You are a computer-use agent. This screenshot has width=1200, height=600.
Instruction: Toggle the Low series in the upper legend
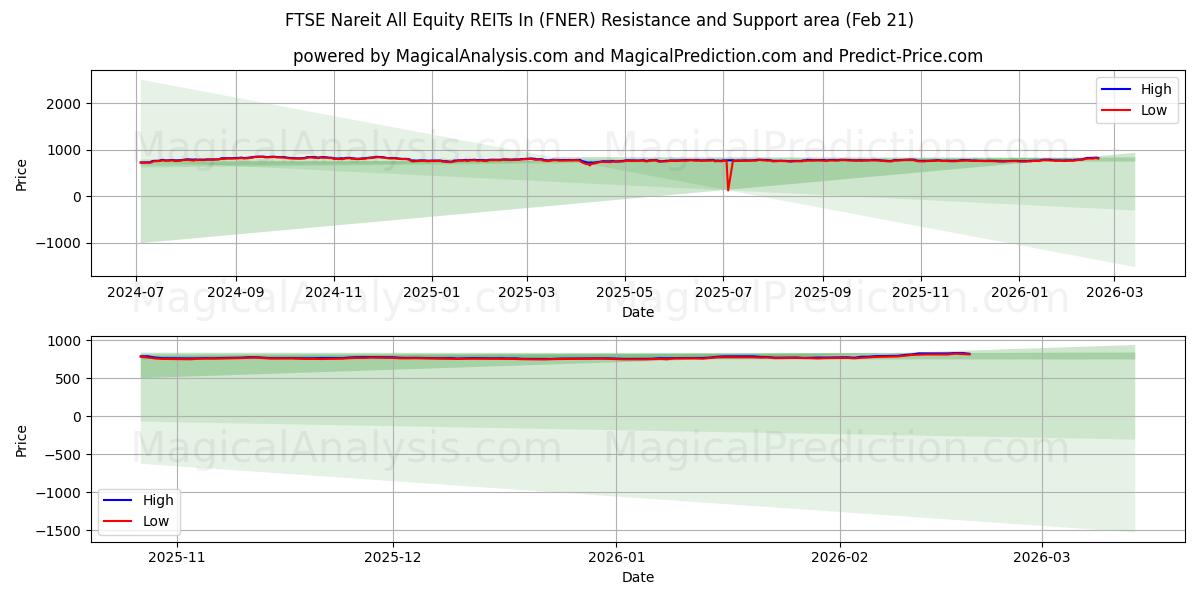[x=1155, y=109]
